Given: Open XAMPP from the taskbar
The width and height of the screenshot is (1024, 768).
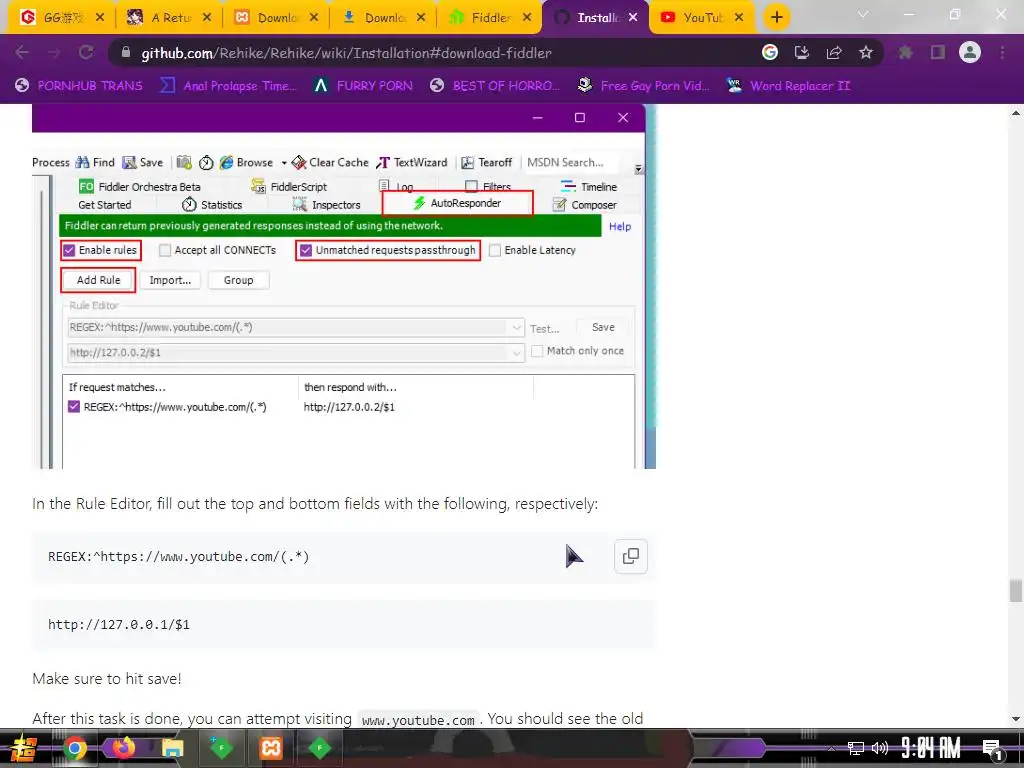Looking at the screenshot, I should (x=270, y=748).
